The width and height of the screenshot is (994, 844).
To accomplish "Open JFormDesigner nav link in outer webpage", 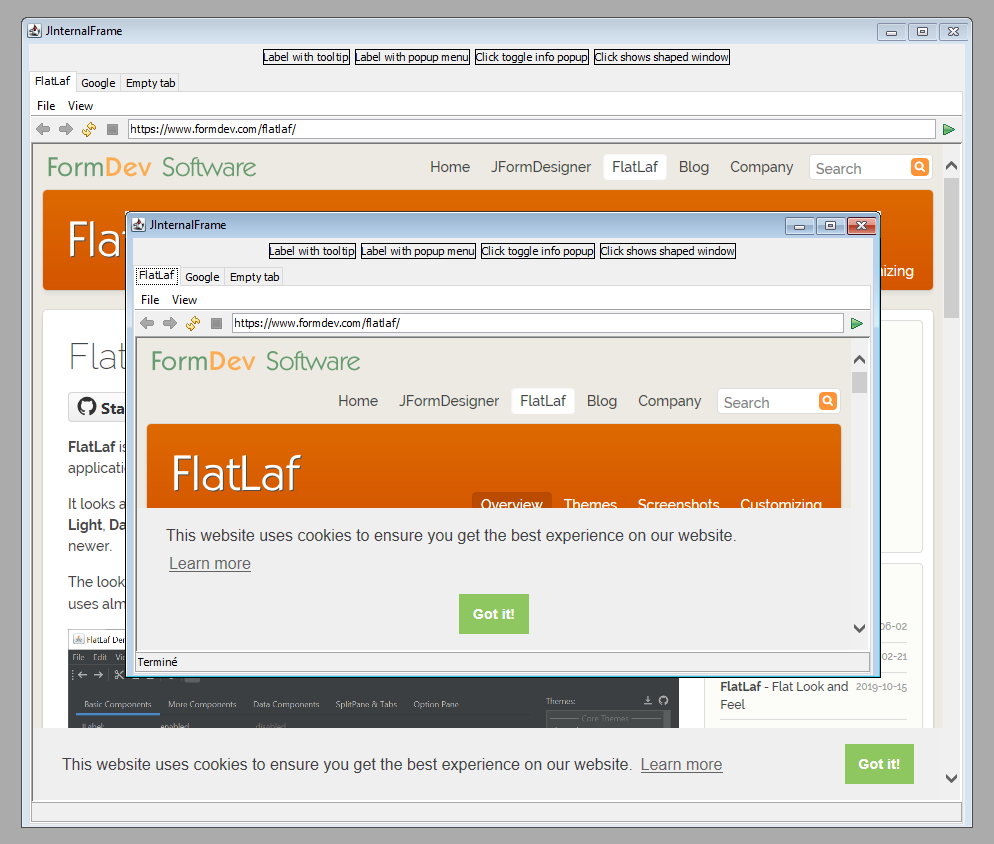I will (x=541, y=167).
